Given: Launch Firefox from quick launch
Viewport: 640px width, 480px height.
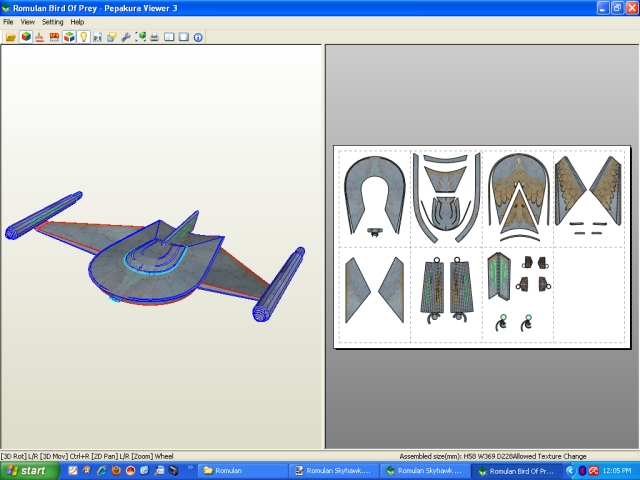Looking at the screenshot, I should pyautogui.click(x=116, y=471).
